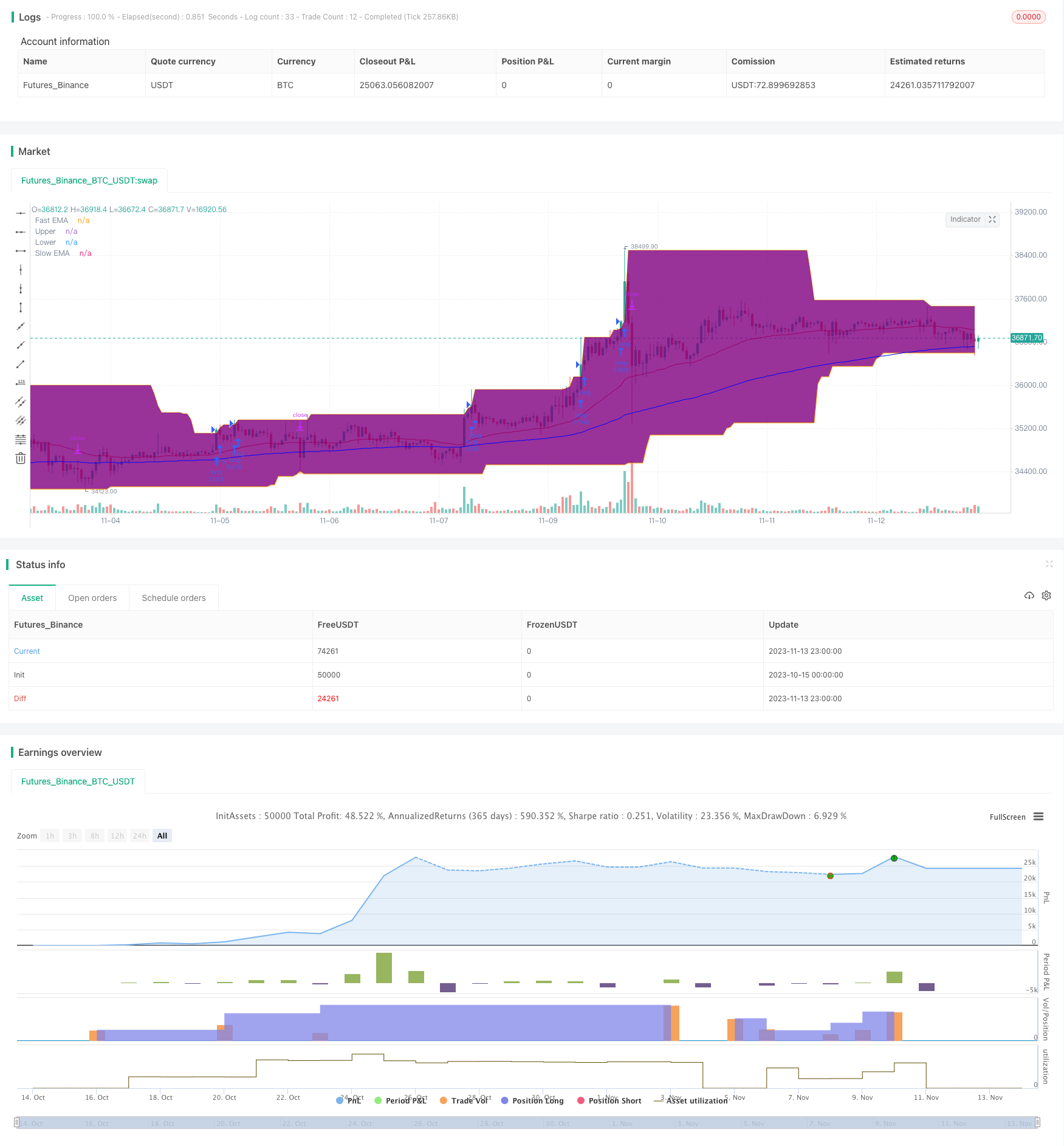Click the green peak marker on the PnL line
Viewport: 1064px width, 1146px height.
click(x=894, y=858)
